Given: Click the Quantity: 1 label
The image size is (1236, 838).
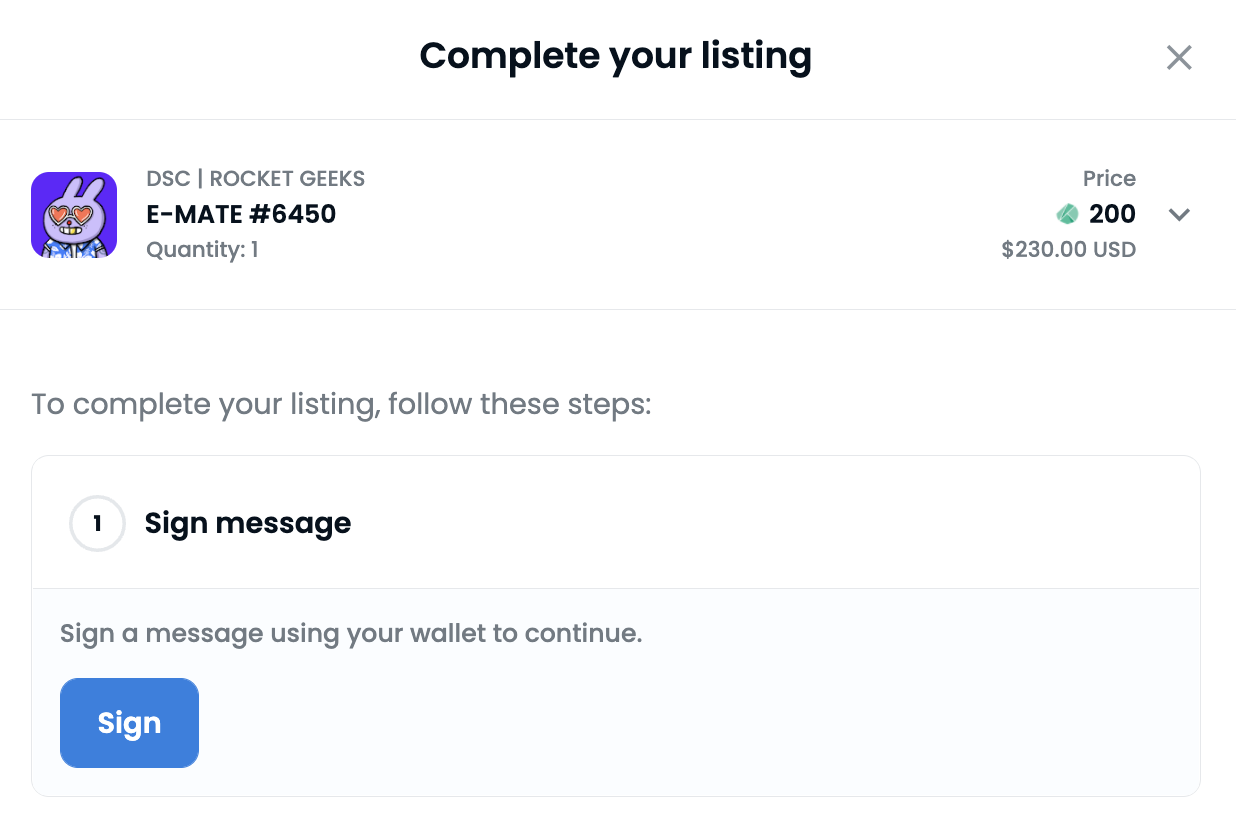Looking at the screenshot, I should pos(202,249).
